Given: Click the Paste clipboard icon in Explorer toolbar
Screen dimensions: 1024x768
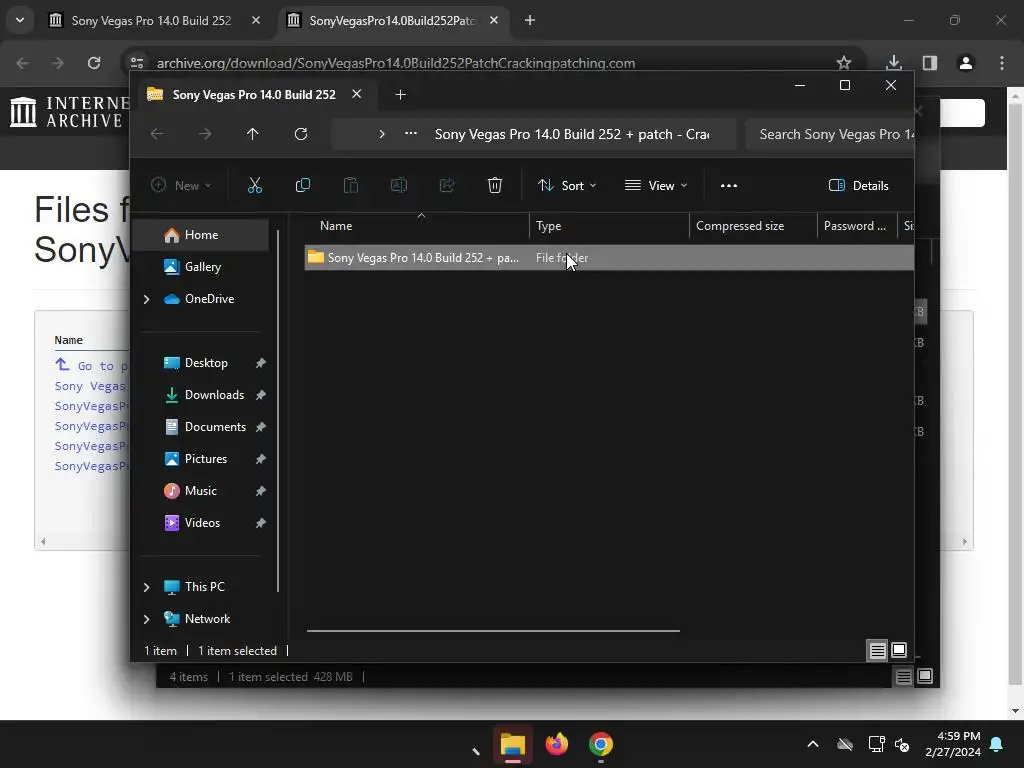Looking at the screenshot, I should [x=351, y=185].
